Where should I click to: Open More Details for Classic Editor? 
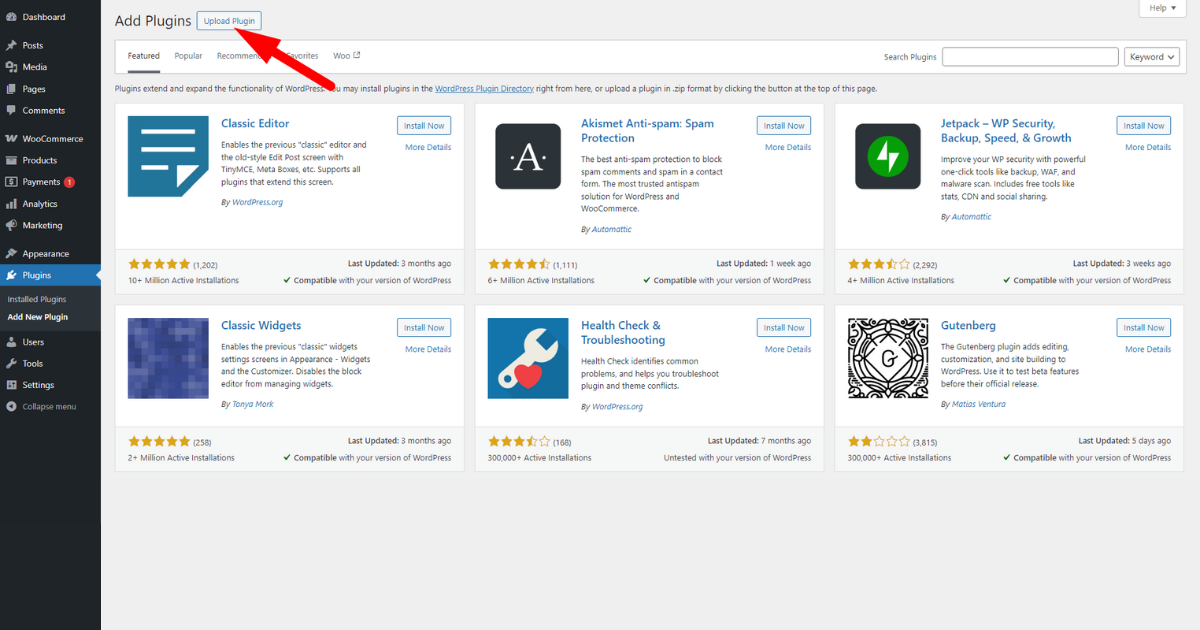428,147
